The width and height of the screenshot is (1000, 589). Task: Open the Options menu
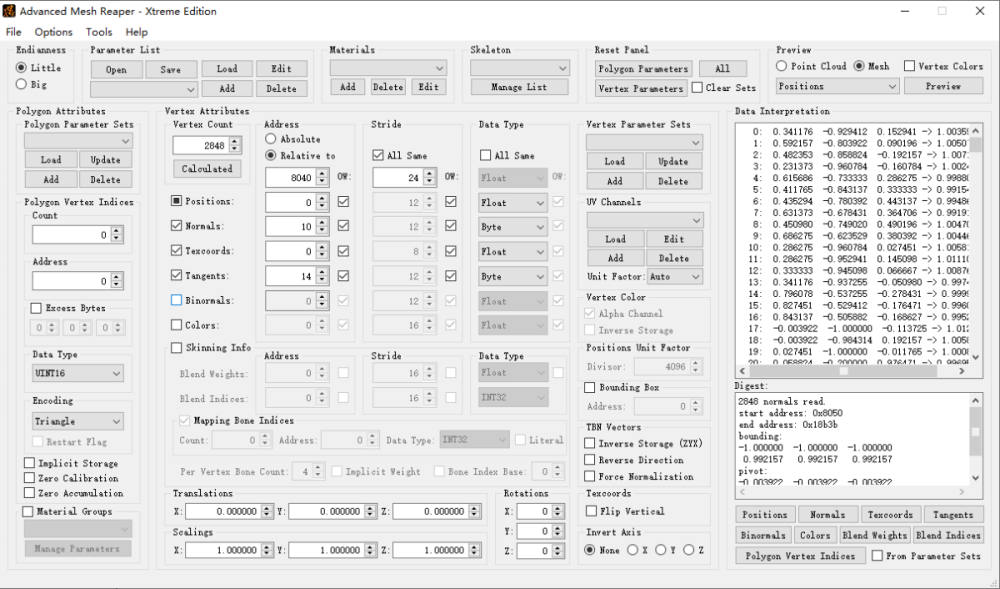coord(54,32)
